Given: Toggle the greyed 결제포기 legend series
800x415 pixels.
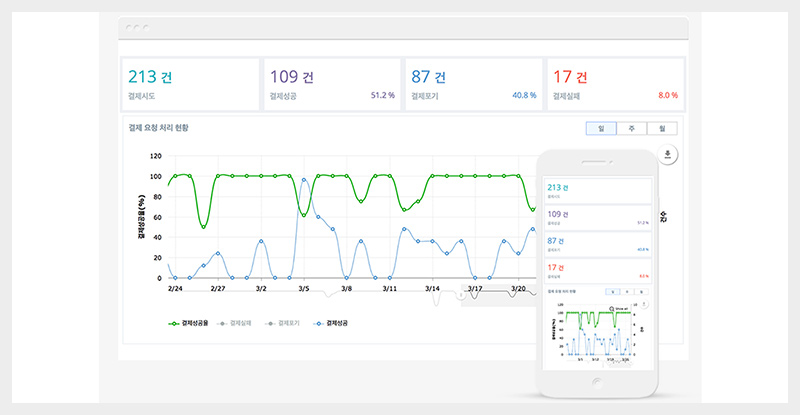Looking at the screenshot, I should [x=285, y=324].
